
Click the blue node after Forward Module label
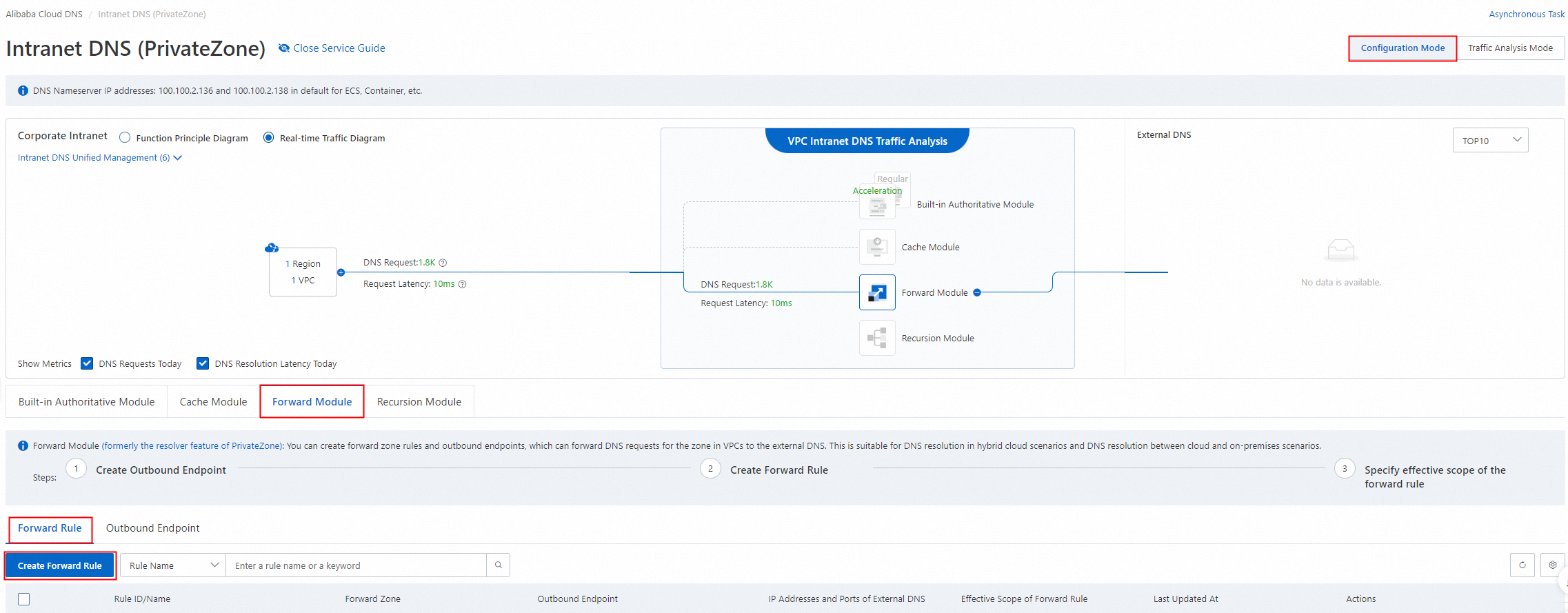tap(977, 292)
